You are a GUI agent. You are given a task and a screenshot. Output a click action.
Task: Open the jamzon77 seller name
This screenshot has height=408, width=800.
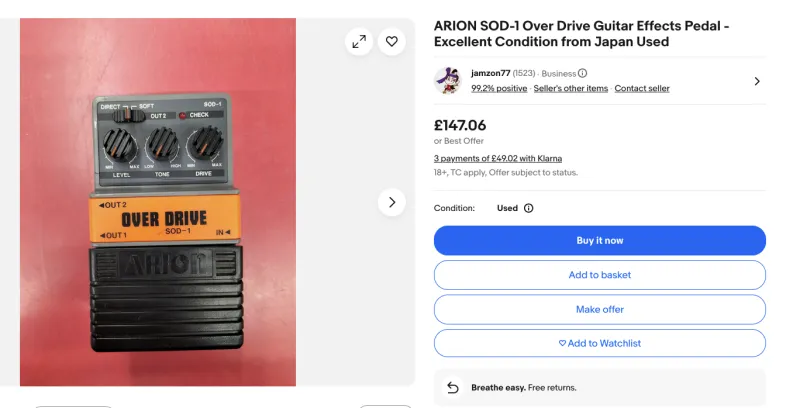coord(490,73)
